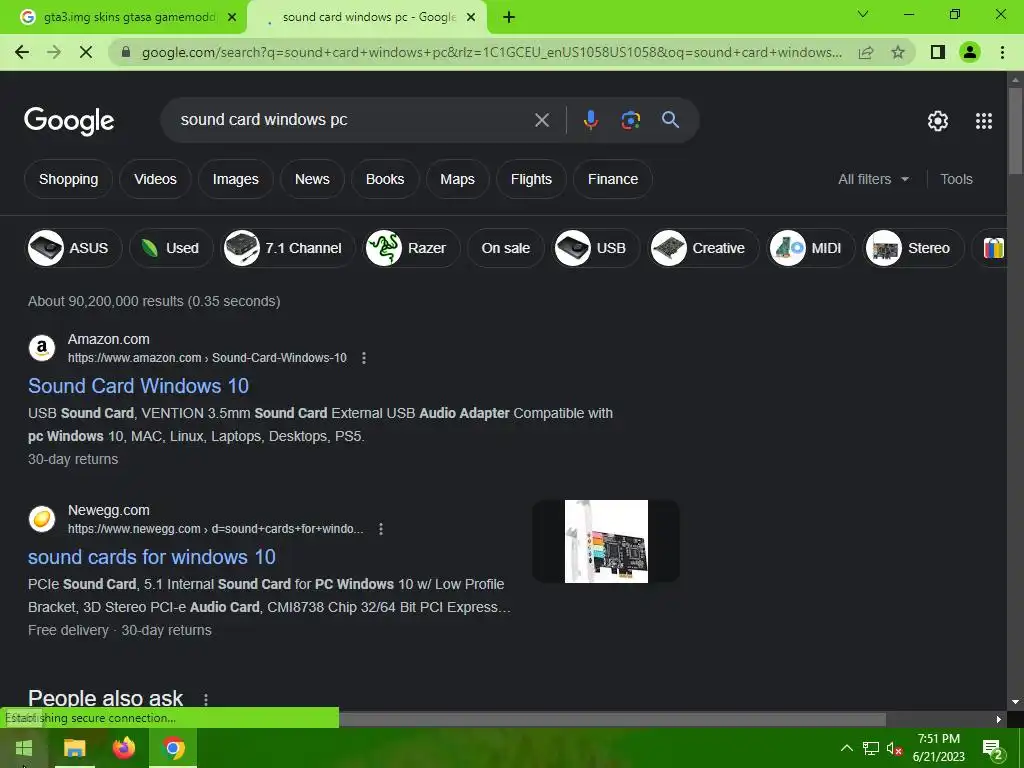Open Sound Card Windows 10 Amazon link
This screenshot has height=768, width=1024.
point(138,386)
